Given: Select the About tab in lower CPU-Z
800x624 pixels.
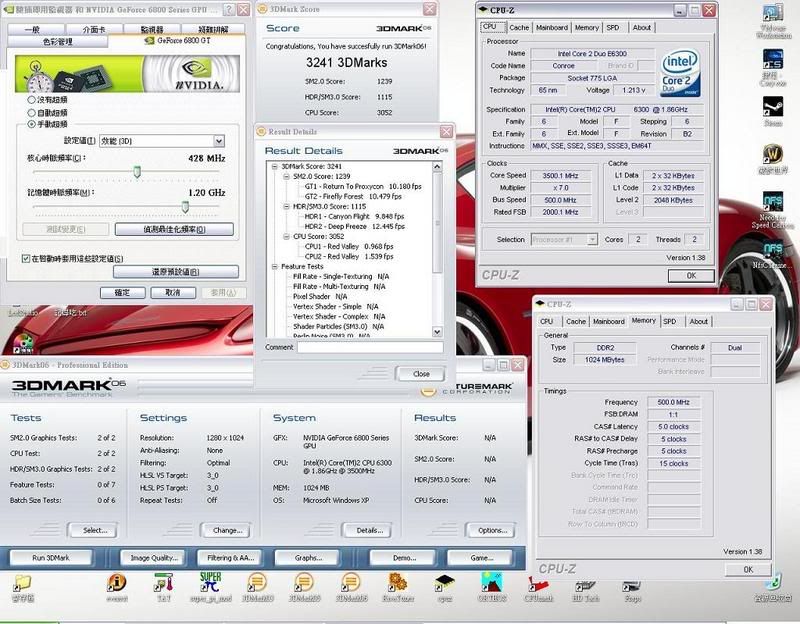Looking at the screenshot, I should pyautogui.click(x=698, y=321).
